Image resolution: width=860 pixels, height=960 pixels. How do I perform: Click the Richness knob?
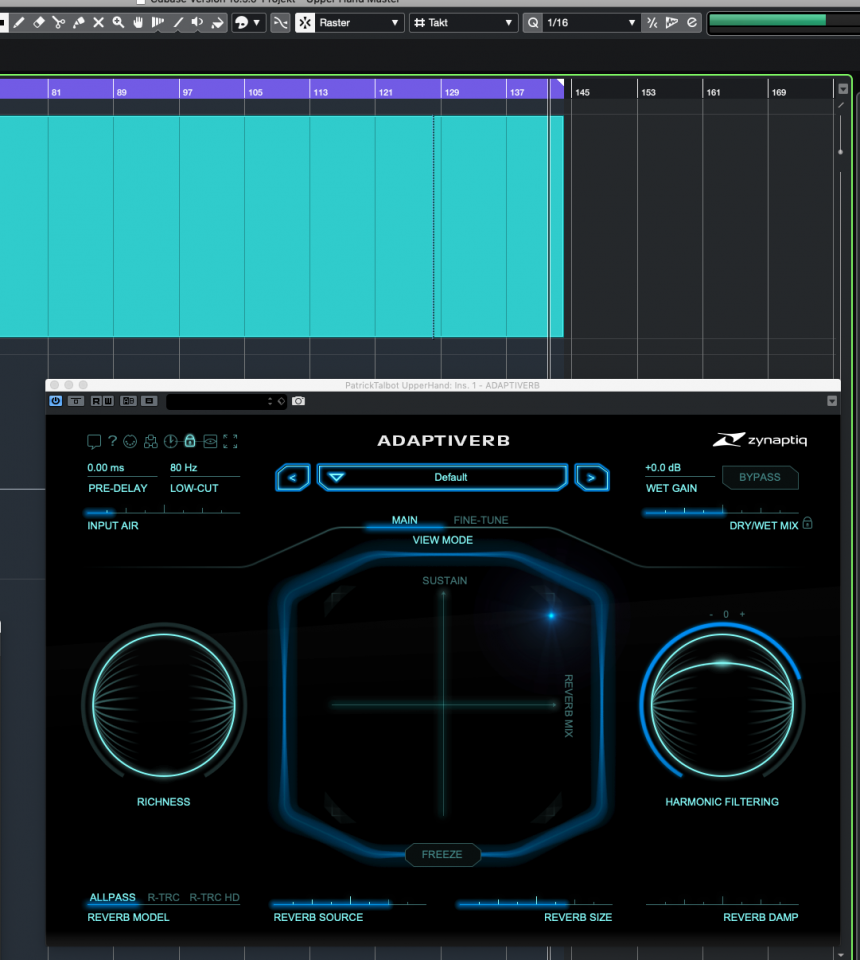tap(164, 705)
